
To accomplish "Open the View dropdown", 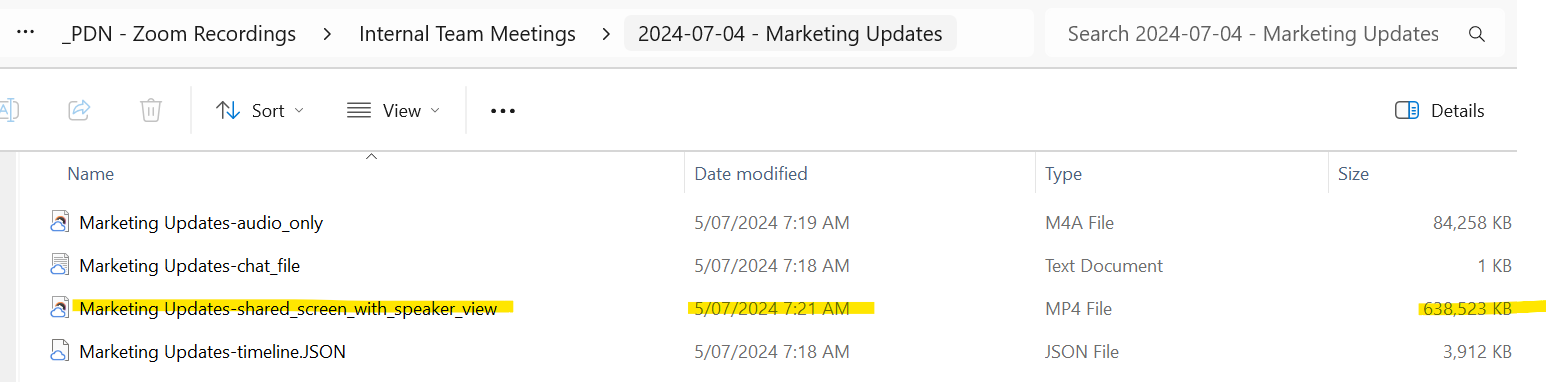I will click(393, 111).
